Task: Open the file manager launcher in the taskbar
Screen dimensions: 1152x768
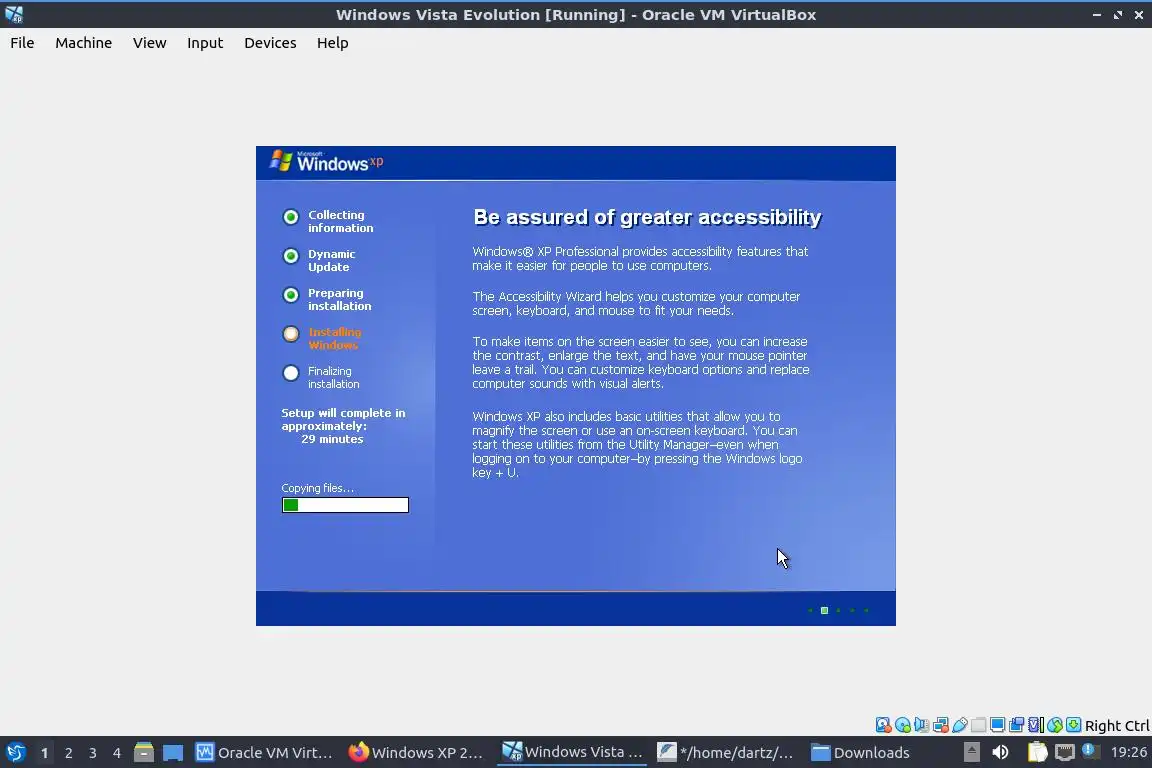Action: (144, 753)
